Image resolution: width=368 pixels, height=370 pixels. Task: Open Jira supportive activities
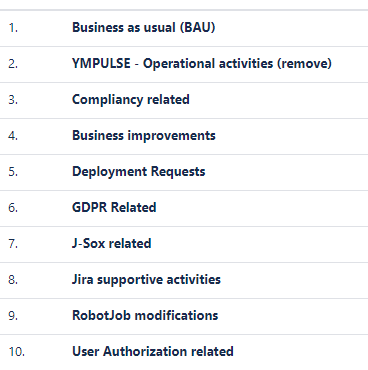click(x=146, y=280)
